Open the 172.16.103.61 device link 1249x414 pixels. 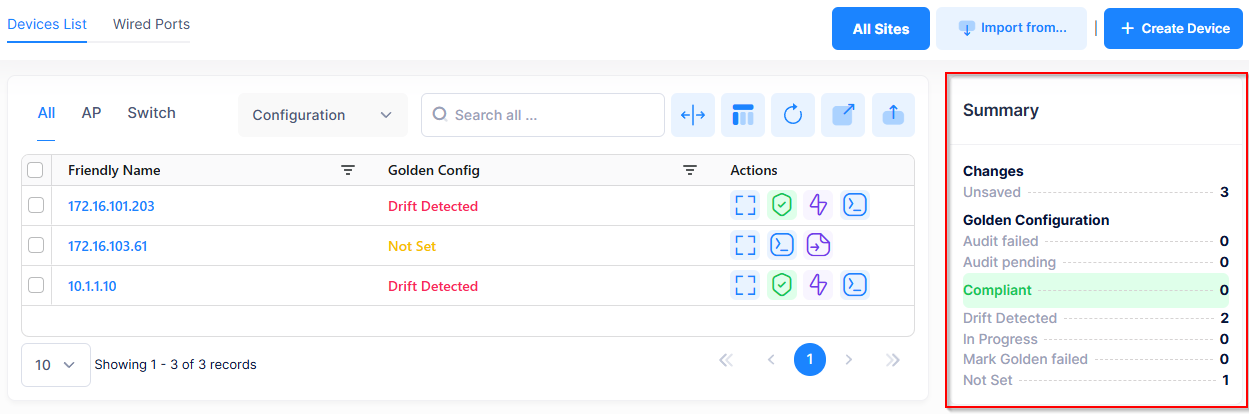coord(107,246)
